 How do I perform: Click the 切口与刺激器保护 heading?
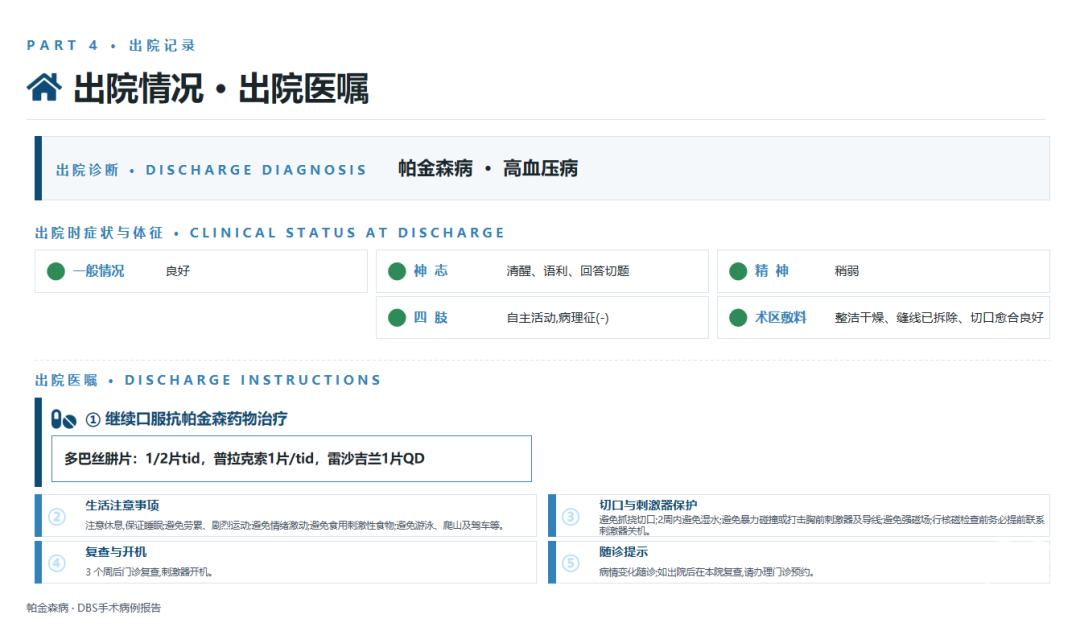(x=647, y=505)
